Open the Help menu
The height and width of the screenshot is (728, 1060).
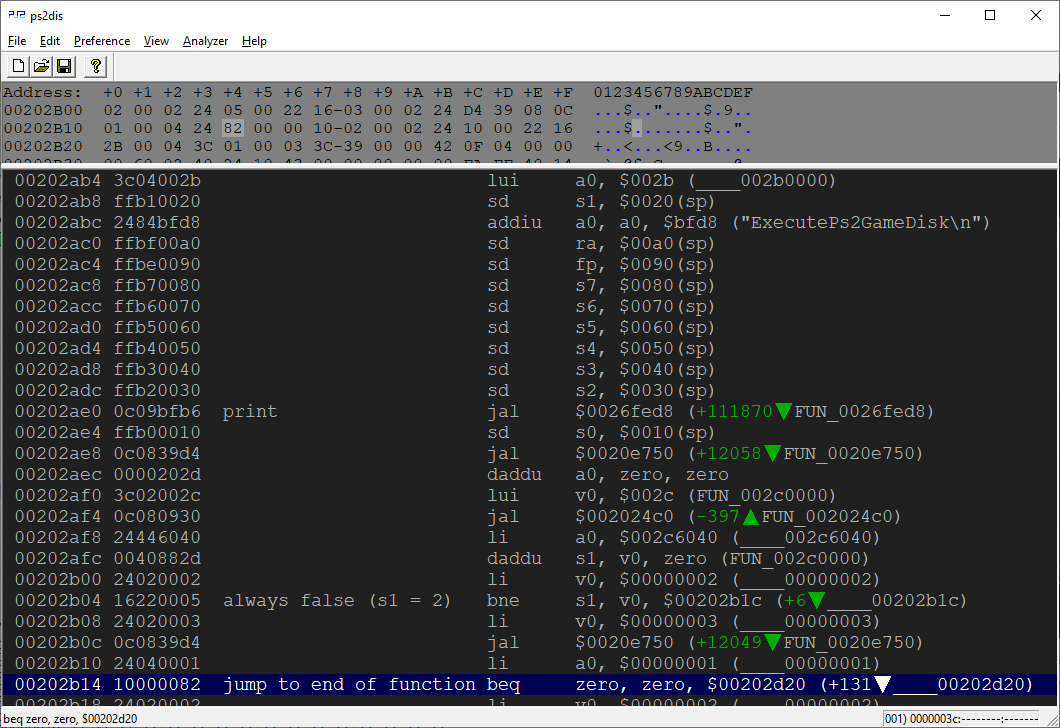coord(254,41)
